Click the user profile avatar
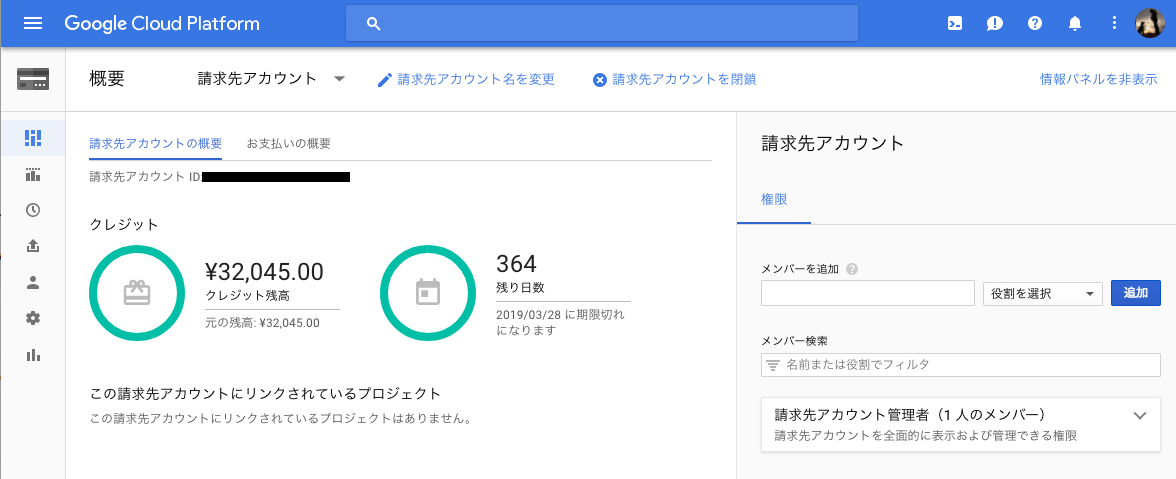Viewport: 1176px width, 479px height. (1150, 24)
